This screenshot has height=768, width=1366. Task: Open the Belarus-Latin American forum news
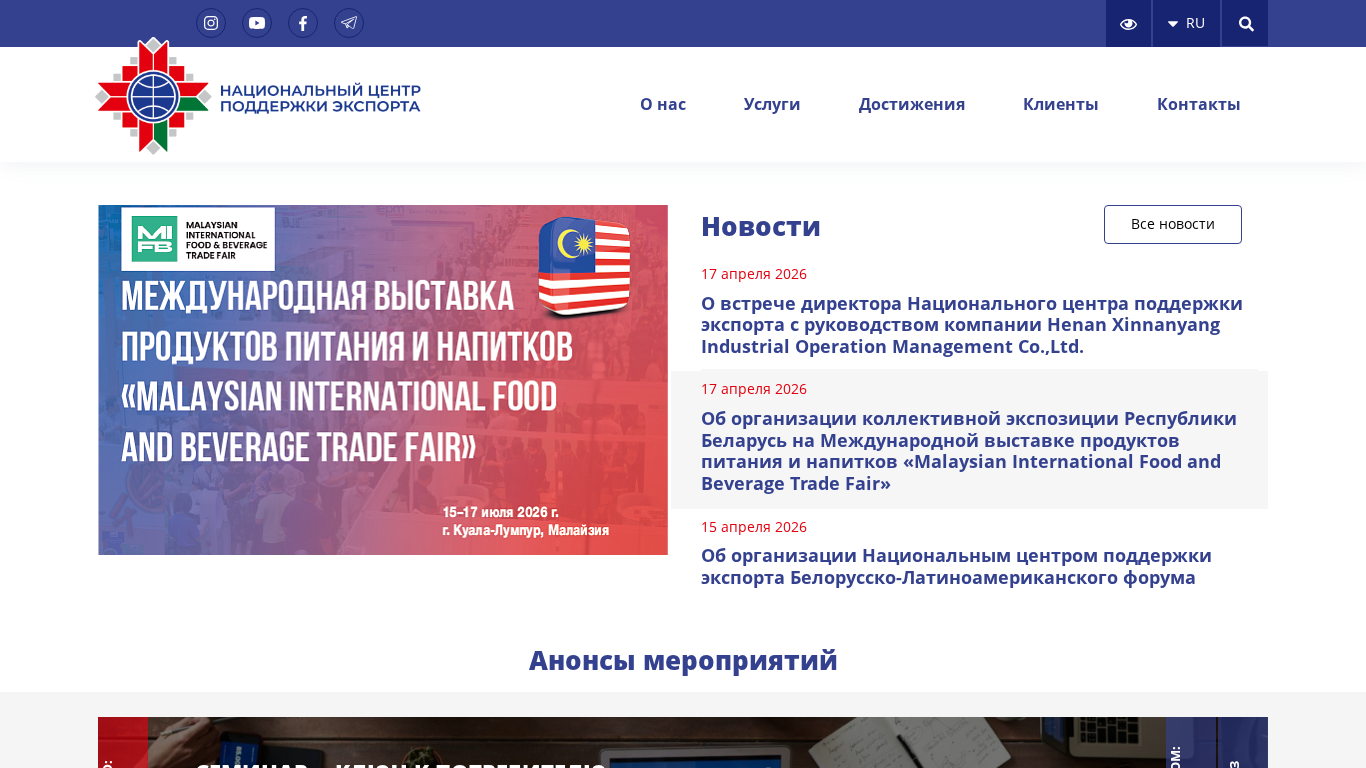pyautogui.click(x=956, y=567)
